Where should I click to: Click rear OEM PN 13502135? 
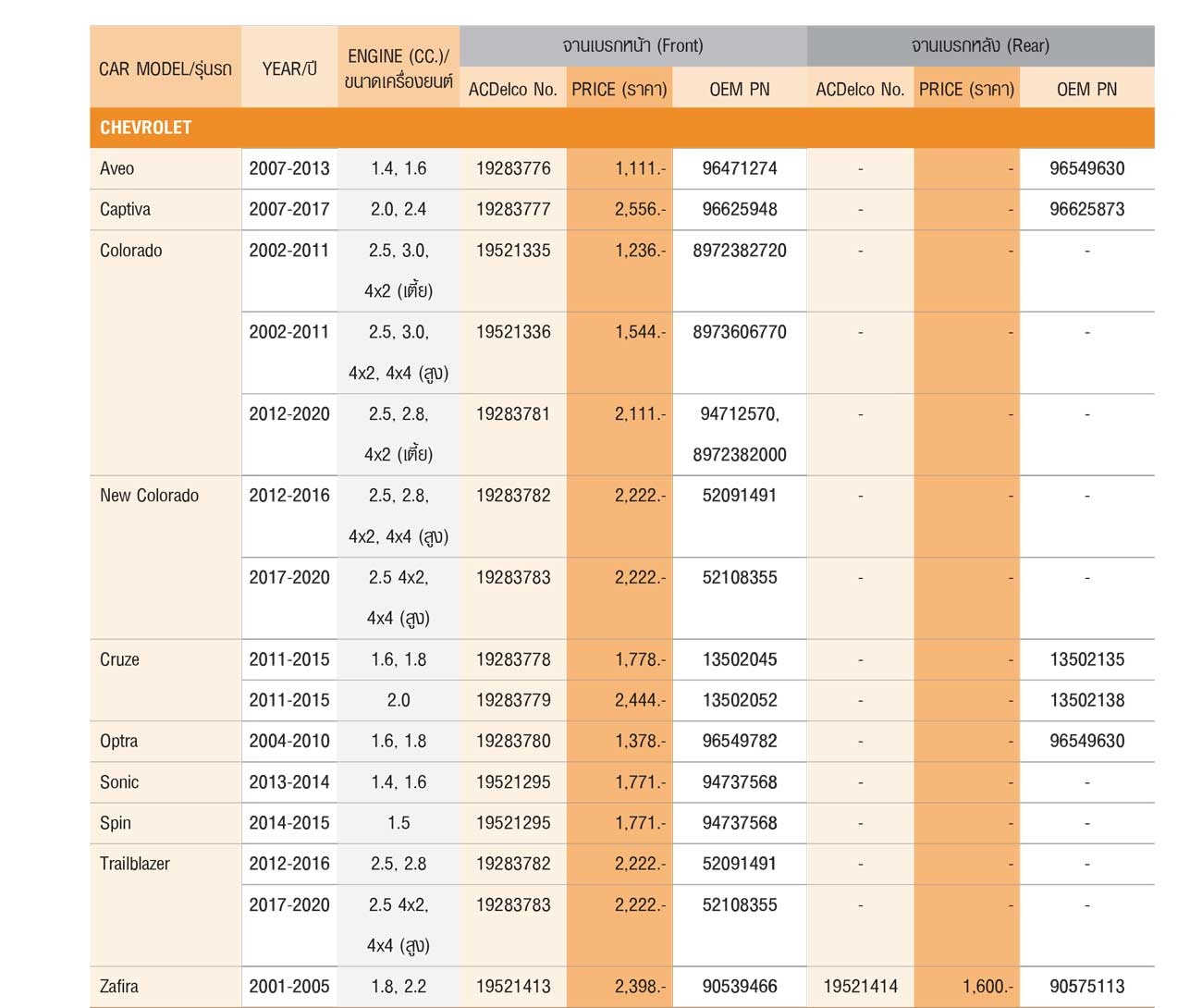[x=1087, y=659]
